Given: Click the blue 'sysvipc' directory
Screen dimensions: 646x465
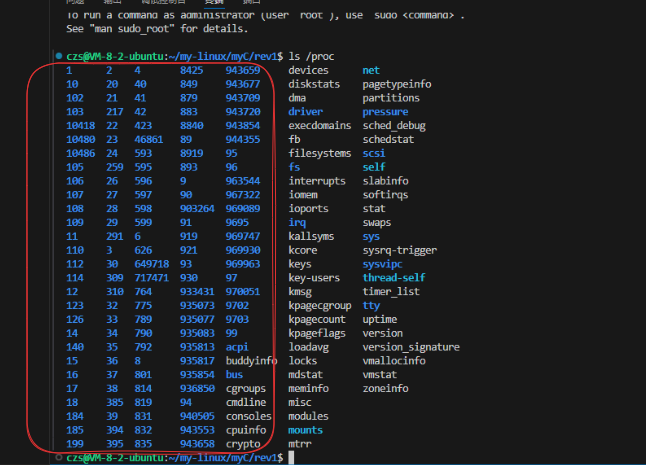Looking at the screenshot, I should coord(382,264).
